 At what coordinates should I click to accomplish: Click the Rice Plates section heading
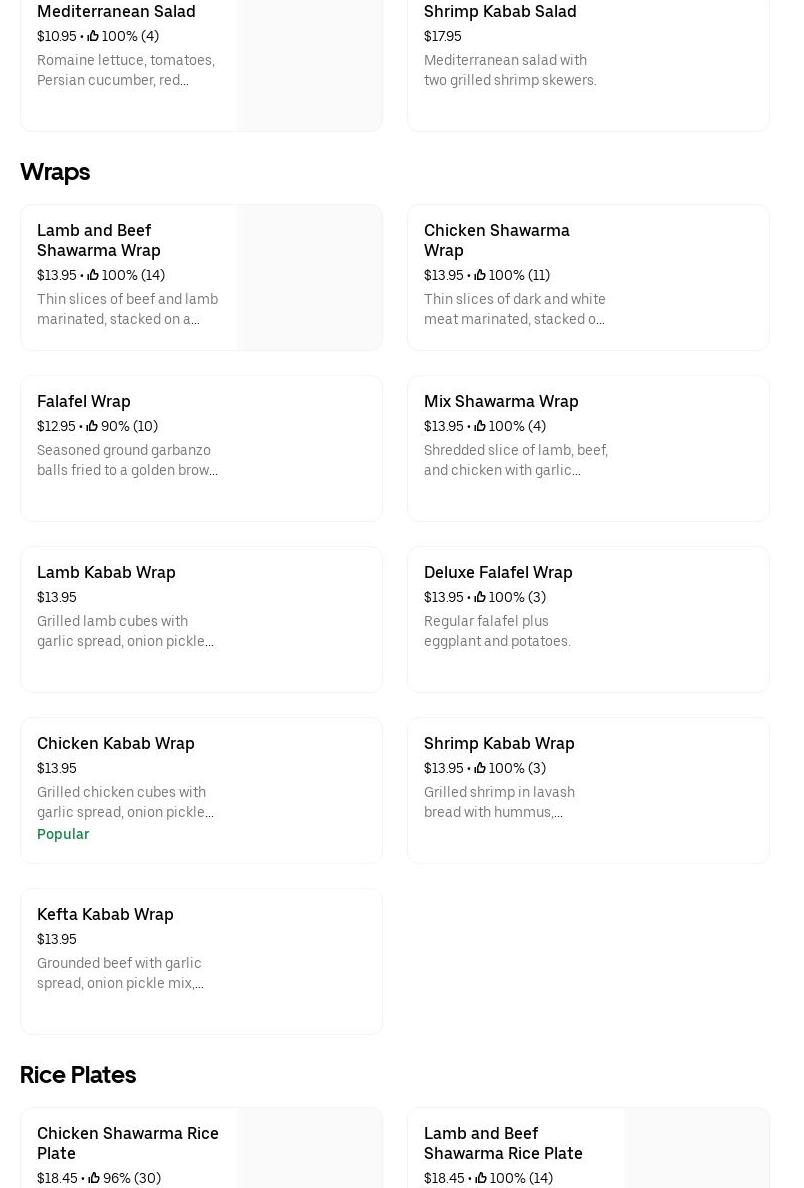(78, 1075)
